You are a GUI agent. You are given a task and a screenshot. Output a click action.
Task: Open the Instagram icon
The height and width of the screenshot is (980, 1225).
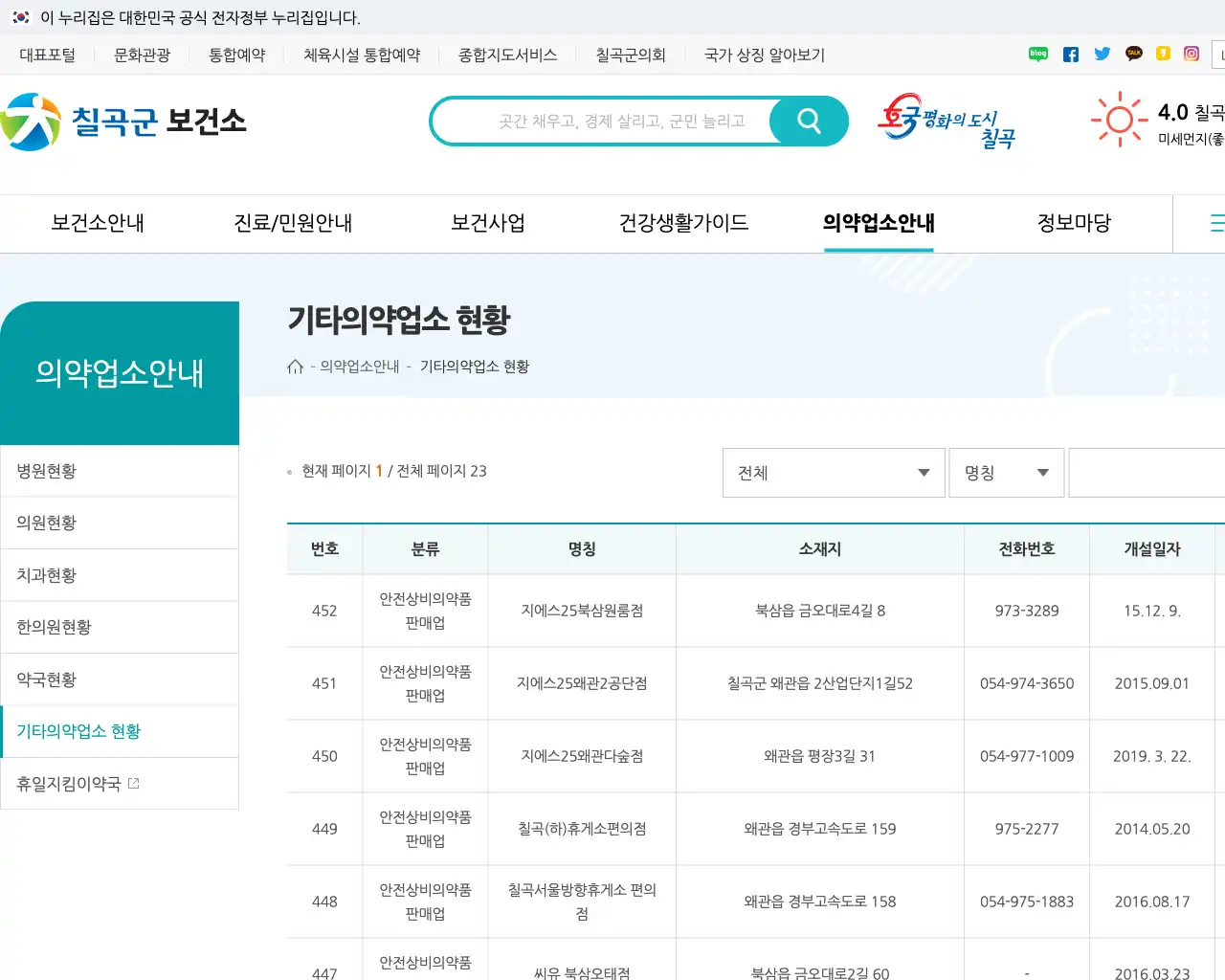click(x=1192, y=55)
